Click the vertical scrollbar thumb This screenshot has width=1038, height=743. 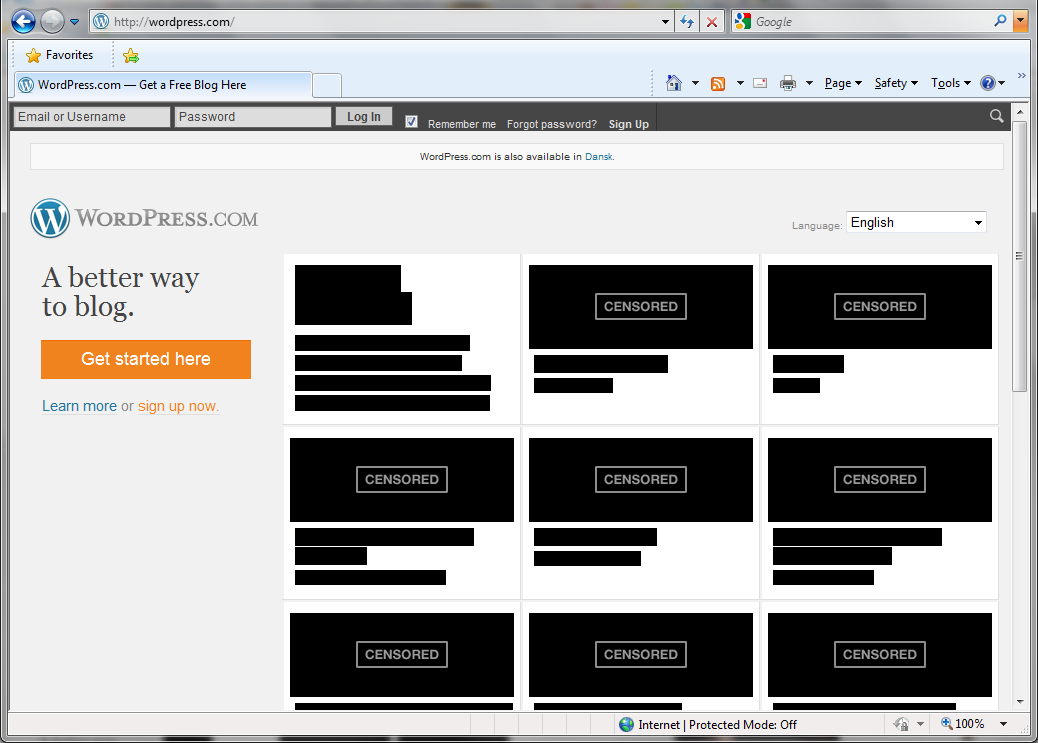click(x=1019, y=256)
